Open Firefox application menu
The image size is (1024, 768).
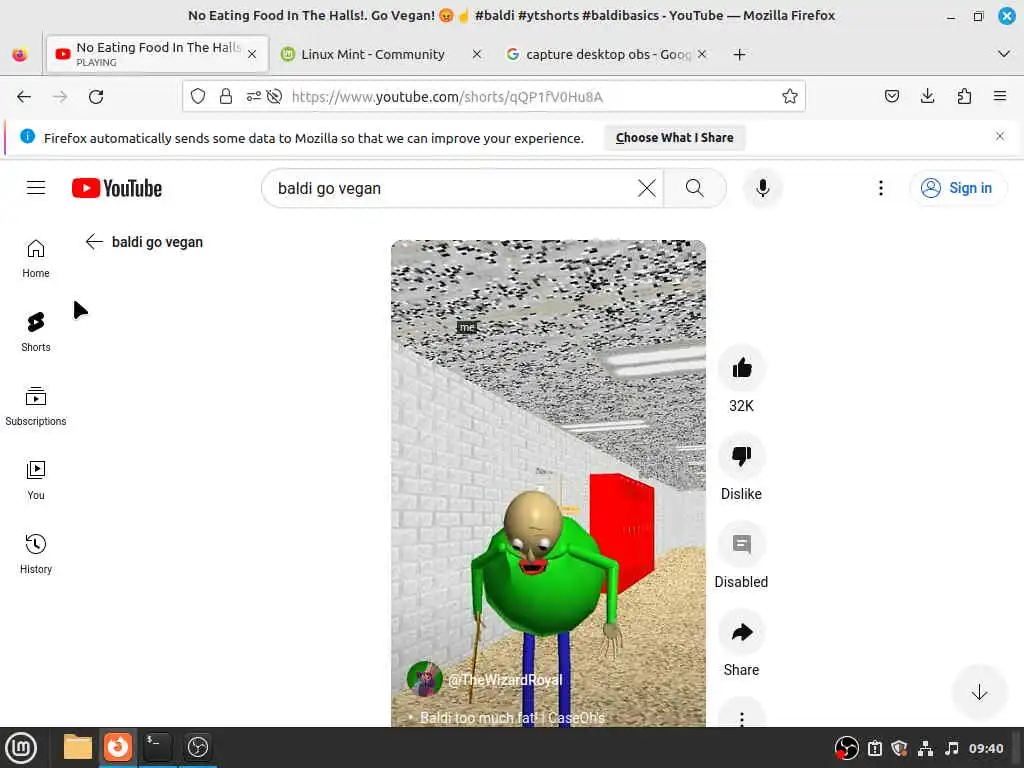[x=1000, y=97]
